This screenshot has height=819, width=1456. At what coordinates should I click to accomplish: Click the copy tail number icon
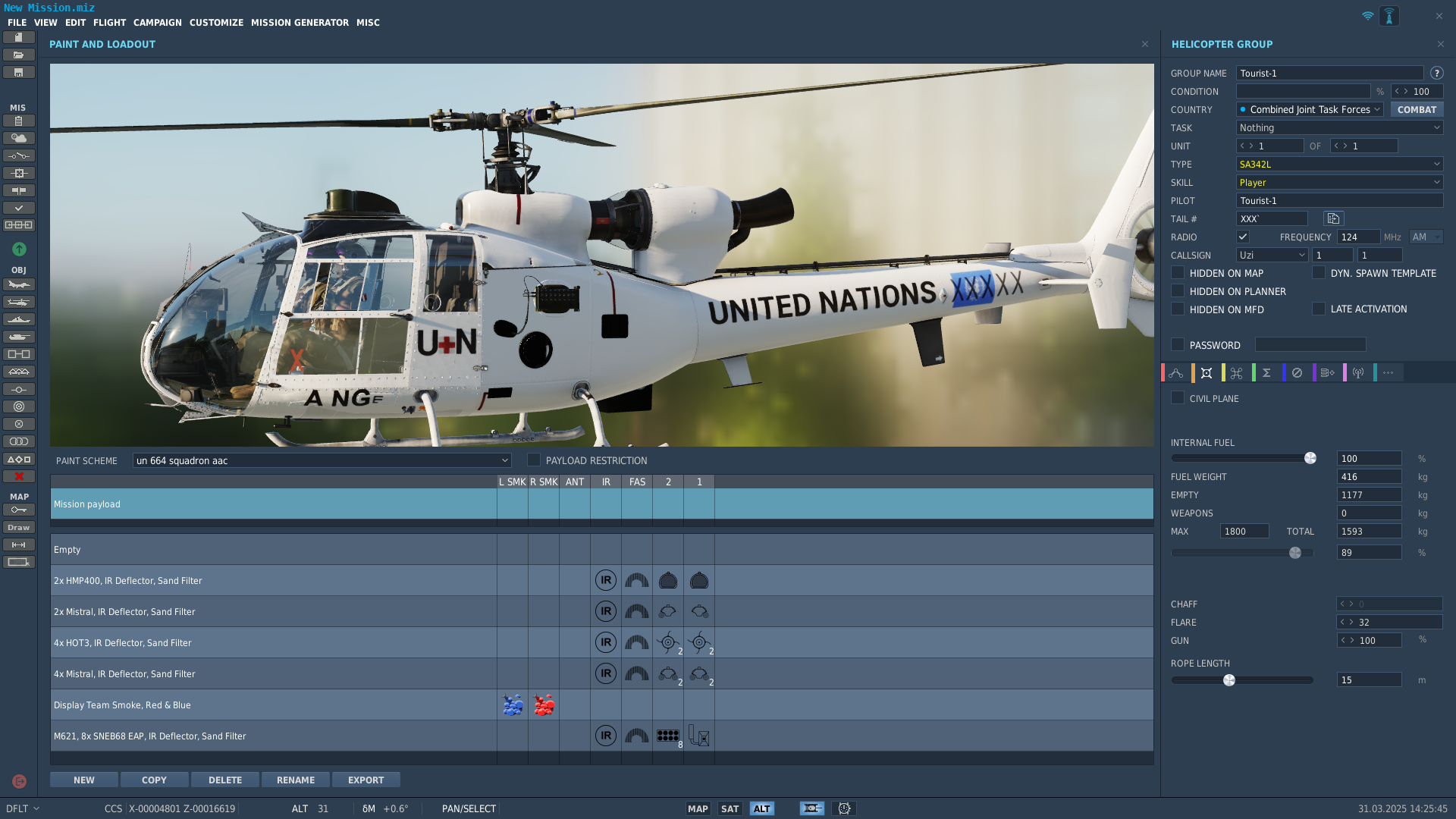1333,218
